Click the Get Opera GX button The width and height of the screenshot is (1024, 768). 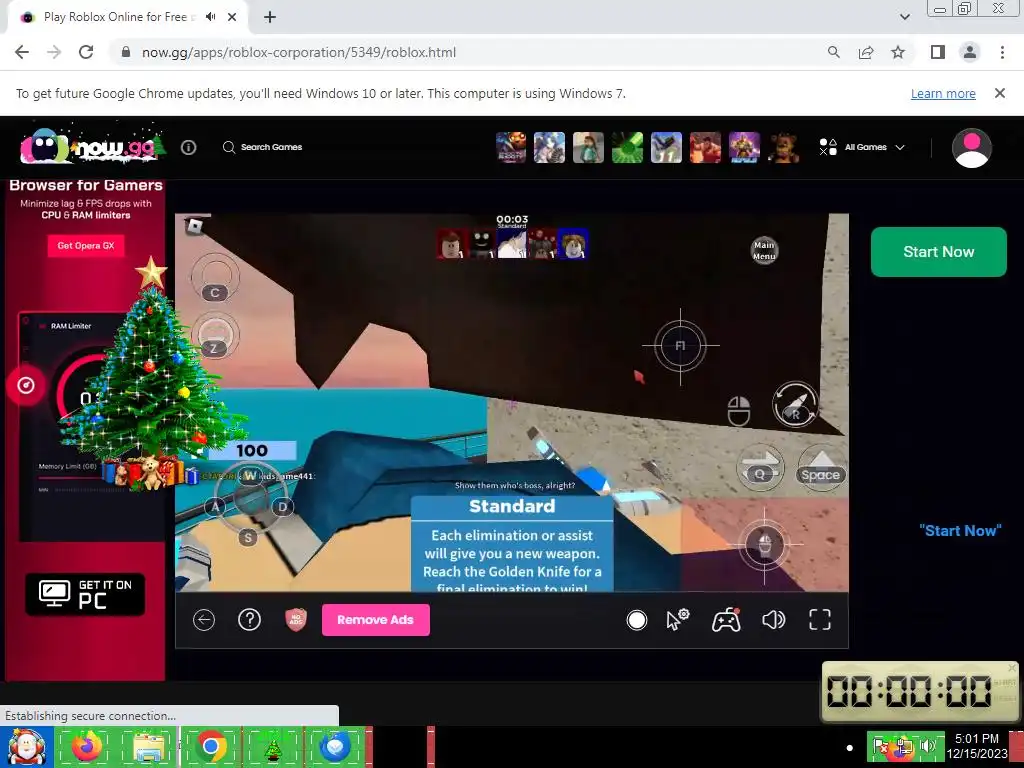point(86,246)
